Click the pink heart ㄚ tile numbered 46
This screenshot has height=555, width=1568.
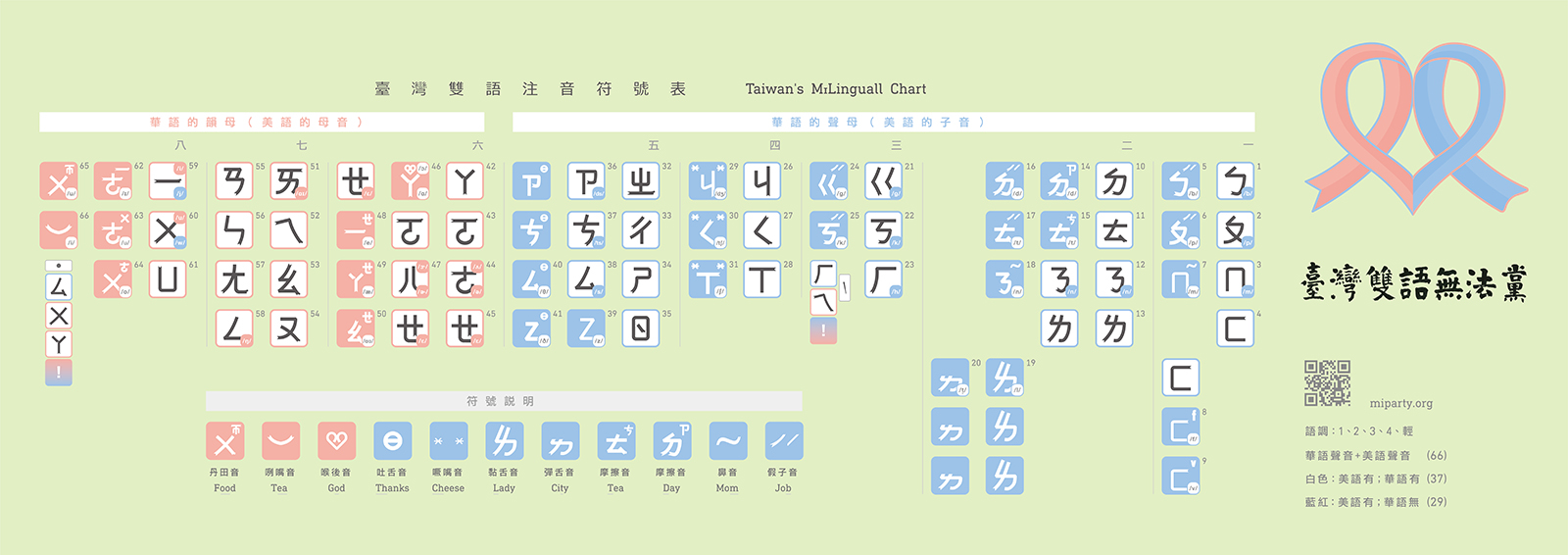click(x=411, y=181)
